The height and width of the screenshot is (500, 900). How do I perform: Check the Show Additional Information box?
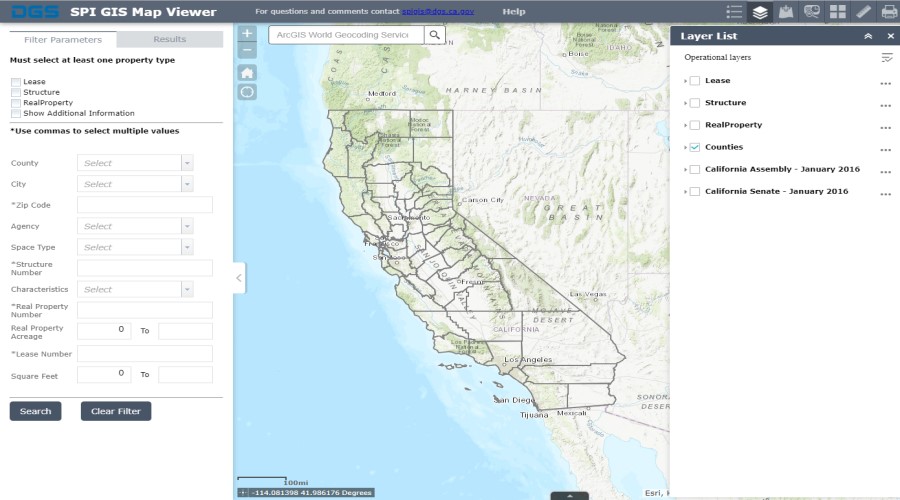pos(16,113)
